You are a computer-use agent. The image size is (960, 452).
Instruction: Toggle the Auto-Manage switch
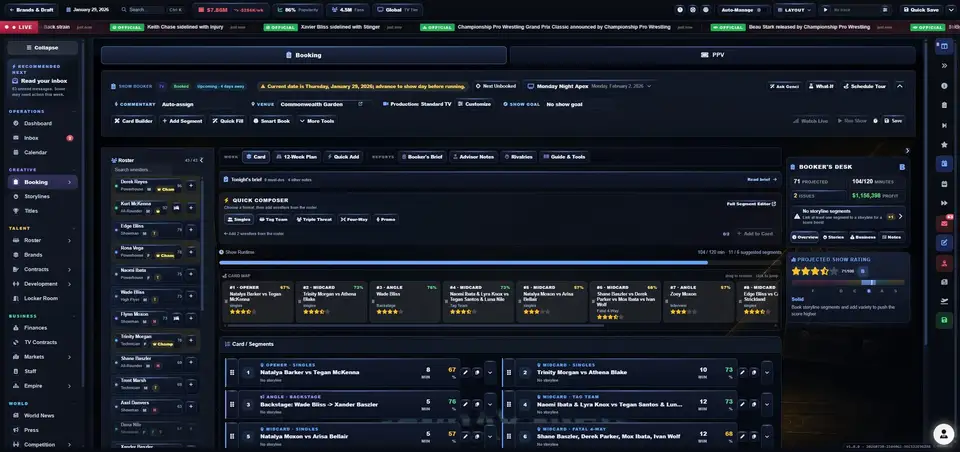[x=760, y=10]
